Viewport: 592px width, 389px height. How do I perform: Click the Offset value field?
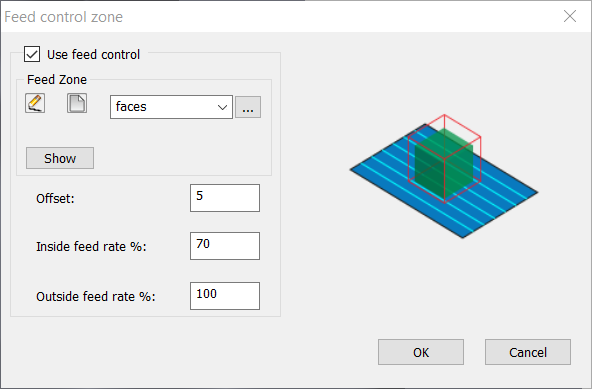225,198
